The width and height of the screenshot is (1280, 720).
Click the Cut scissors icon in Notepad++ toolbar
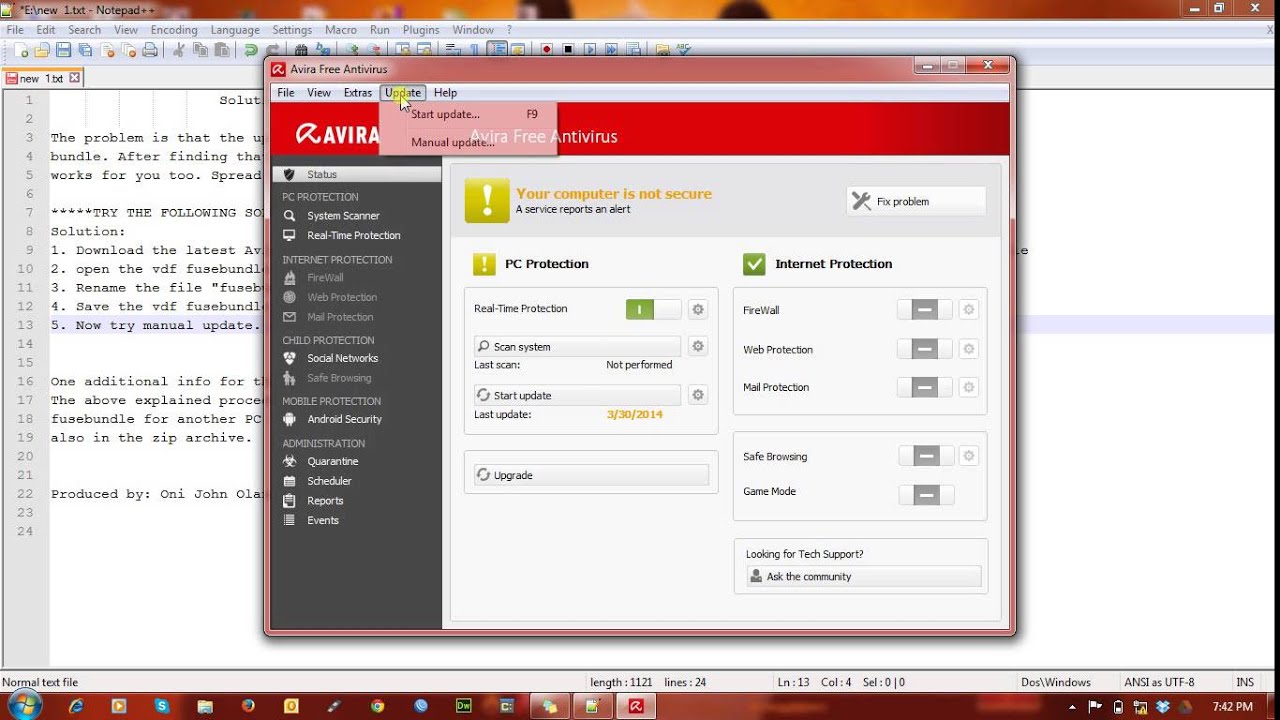click(178, 49)
